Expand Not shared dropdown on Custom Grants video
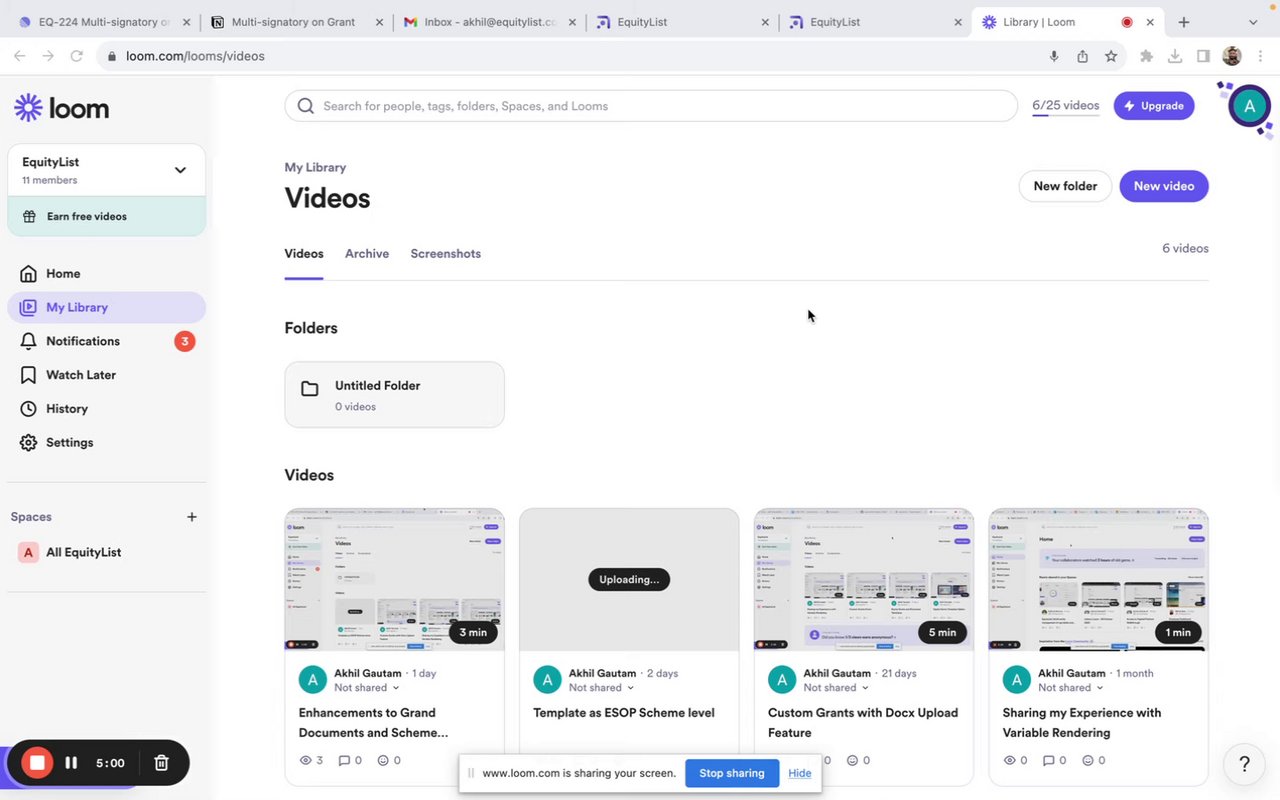1280x800 pixels. (x=836, y=688)
